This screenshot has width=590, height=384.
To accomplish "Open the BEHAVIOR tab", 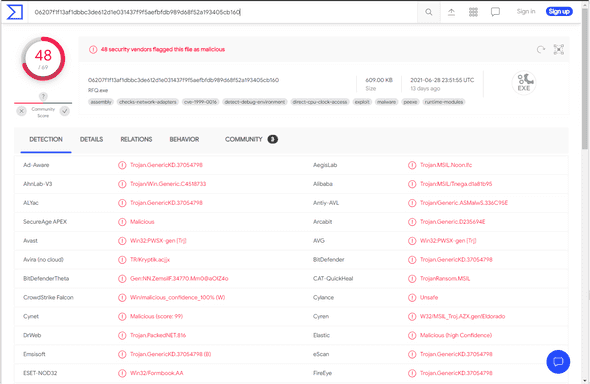I will (x=184, y=139).
